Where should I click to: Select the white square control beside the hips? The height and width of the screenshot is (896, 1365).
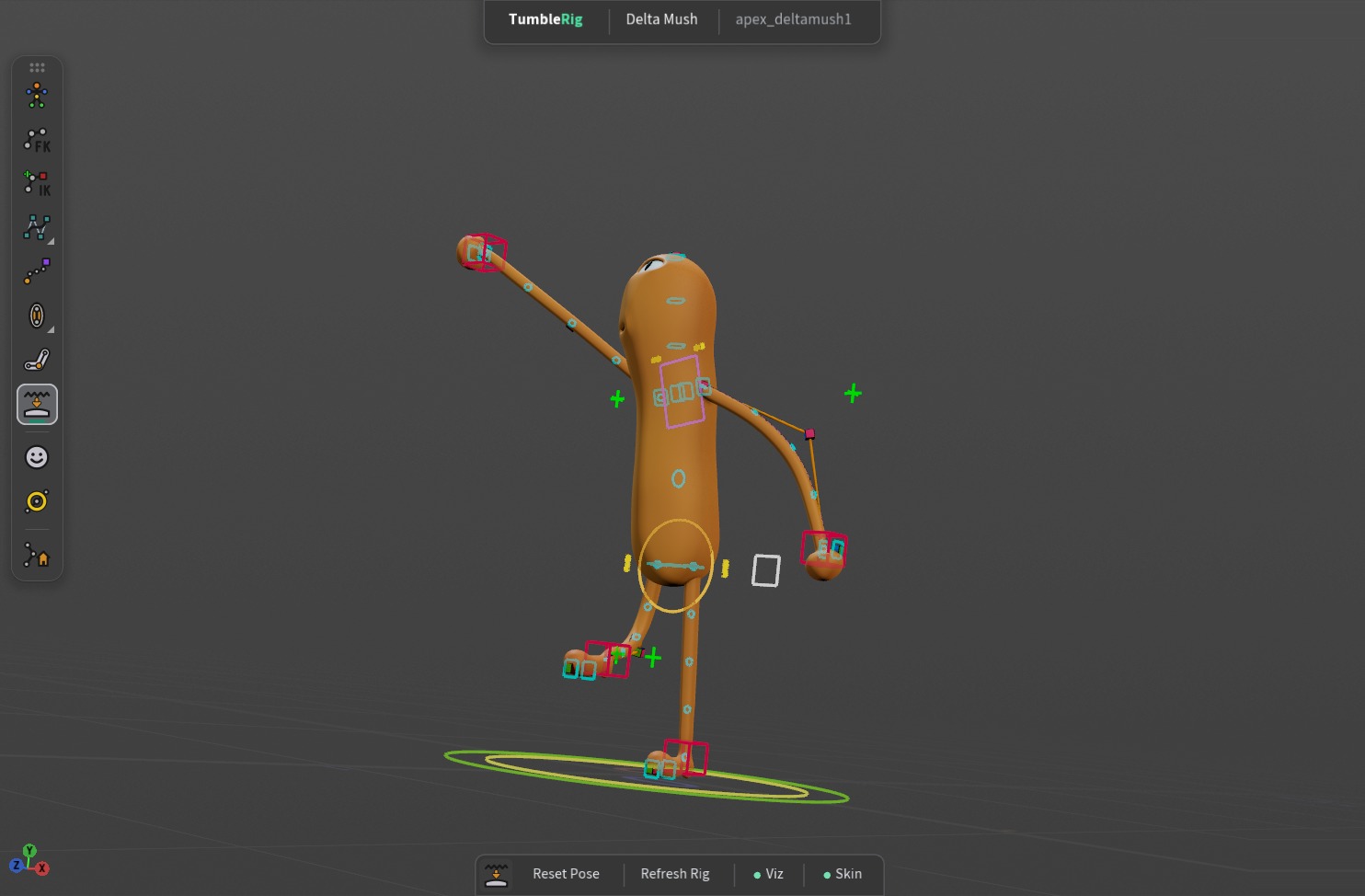(766, 570)
